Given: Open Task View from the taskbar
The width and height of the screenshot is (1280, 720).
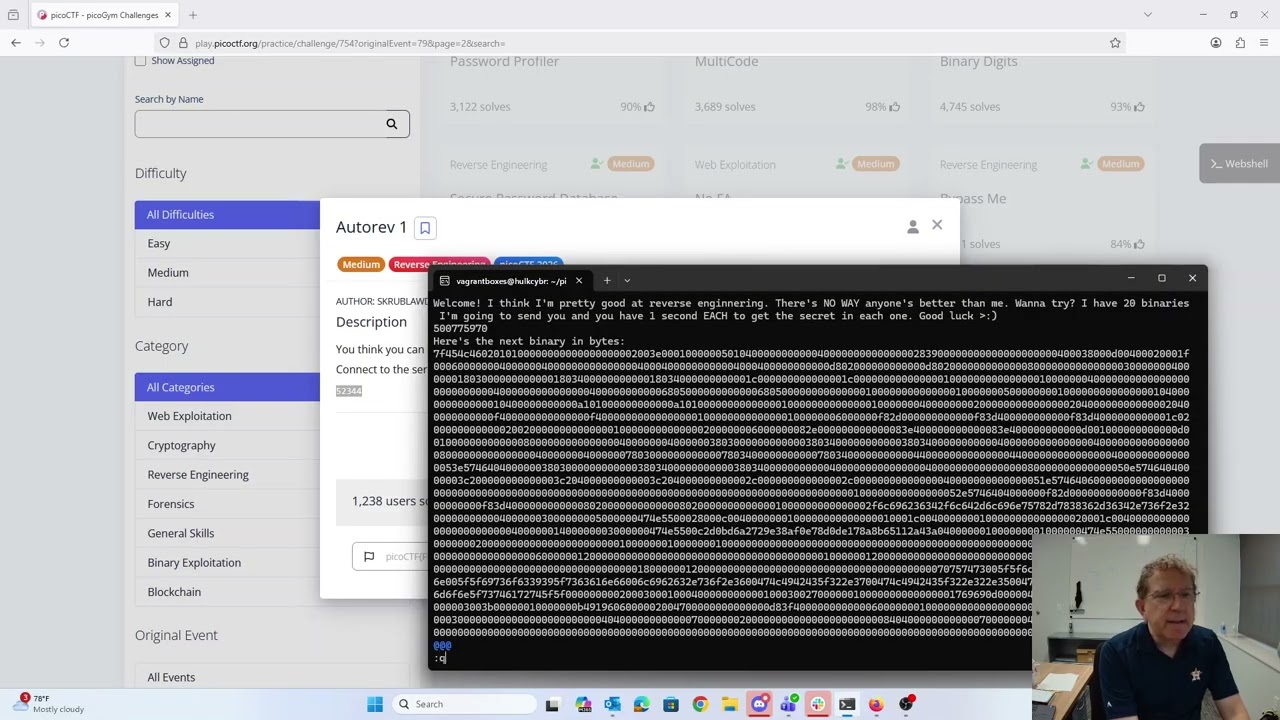Looking at the screenshot, I should [552, 704].
